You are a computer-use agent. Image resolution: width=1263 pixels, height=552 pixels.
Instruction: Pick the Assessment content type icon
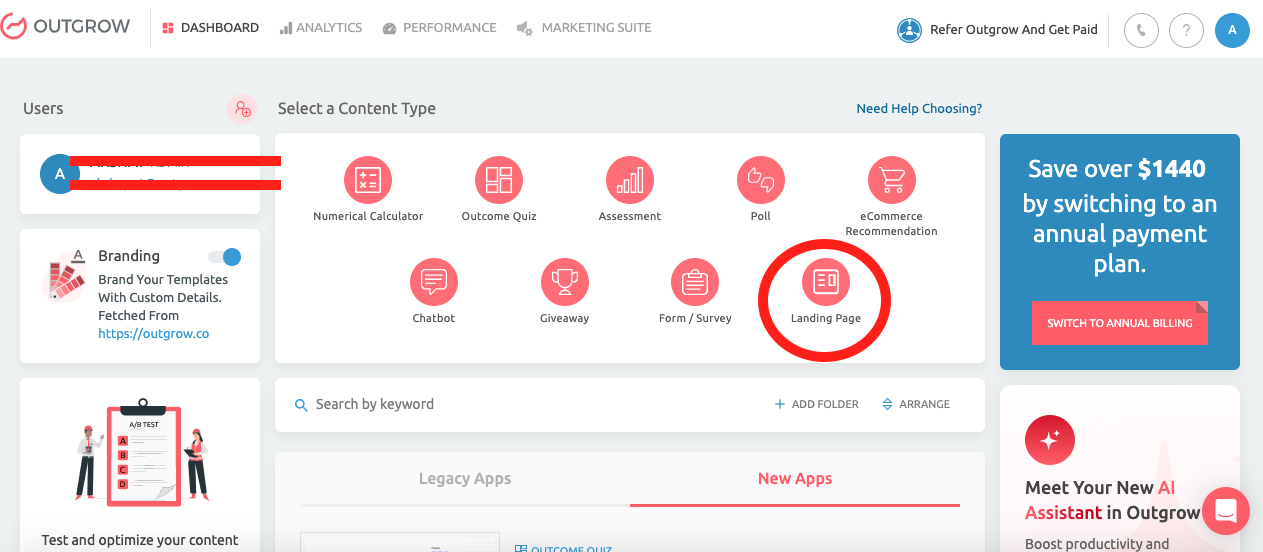click(630, 180)
